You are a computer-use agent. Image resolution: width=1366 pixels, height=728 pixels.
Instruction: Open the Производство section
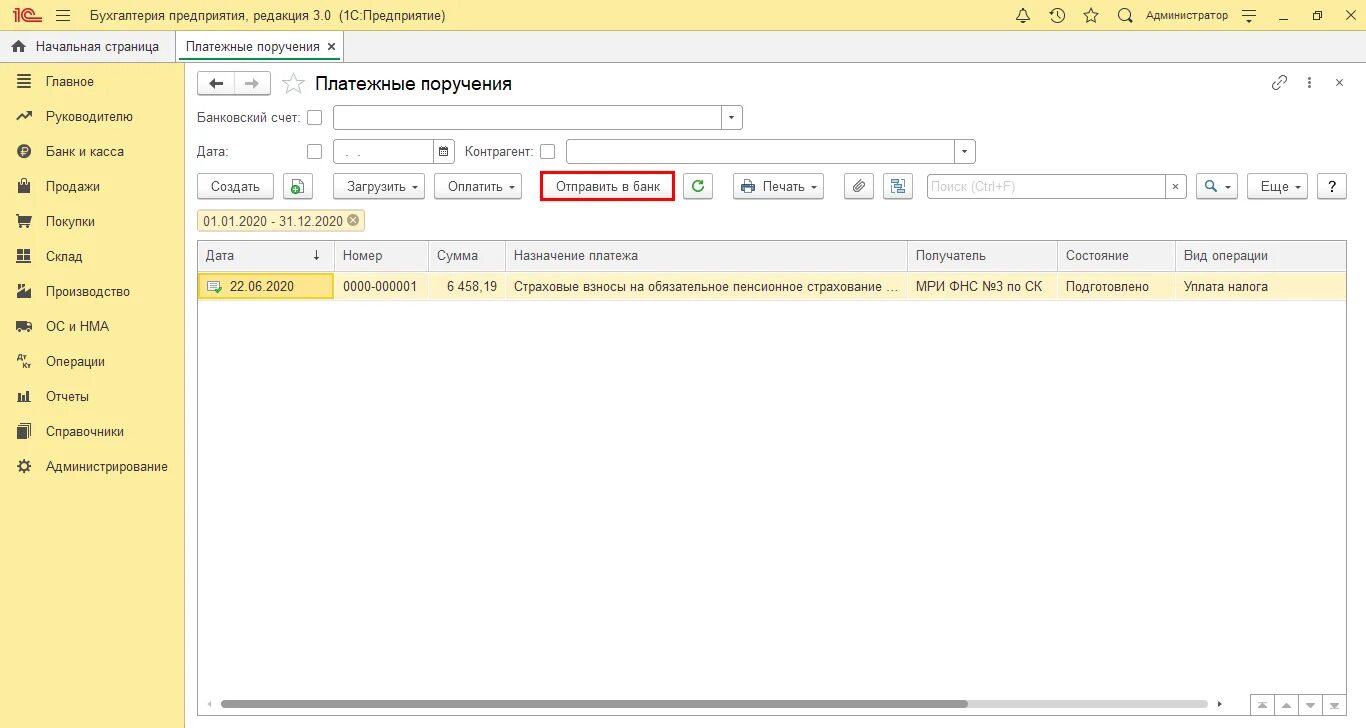coord(92,292)
